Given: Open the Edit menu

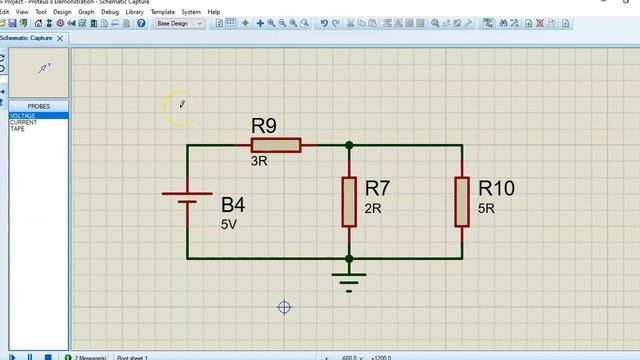Looking at the screenshot, I should 4,12.
